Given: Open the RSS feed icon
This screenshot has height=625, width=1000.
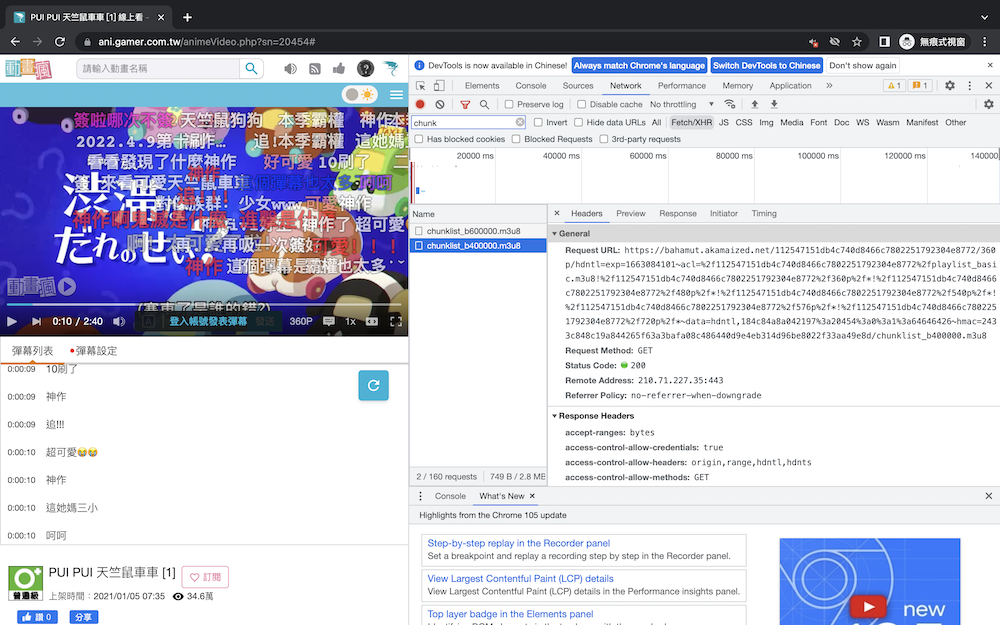Looking at the screenshot, I should point(314,68).
